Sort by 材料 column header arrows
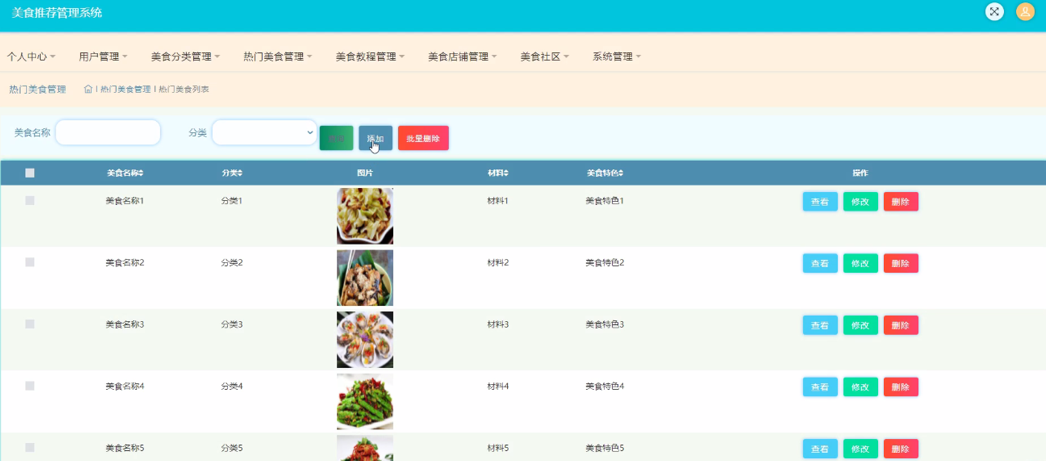Image resolution: width=1046 pixels, height=461 pixels. pos(506,173)
